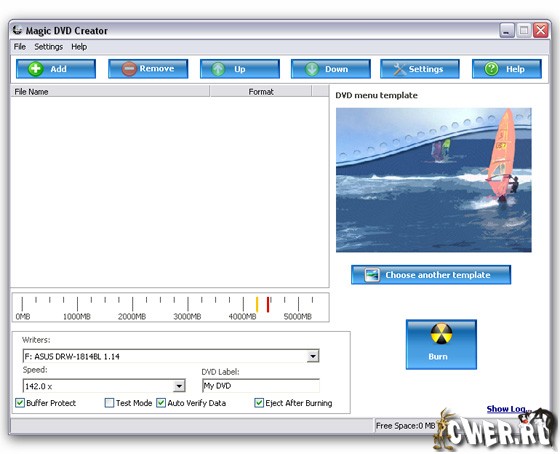The width and height of the screenshot is (560, 454).
Task: Open the Writers drive dropdown
Action: point(313,356)
